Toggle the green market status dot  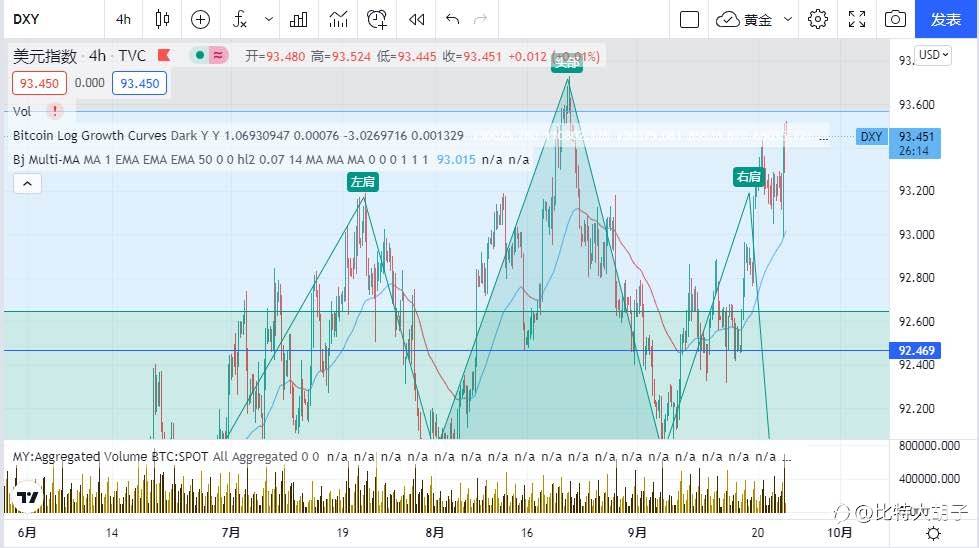[x=200, y=56]
